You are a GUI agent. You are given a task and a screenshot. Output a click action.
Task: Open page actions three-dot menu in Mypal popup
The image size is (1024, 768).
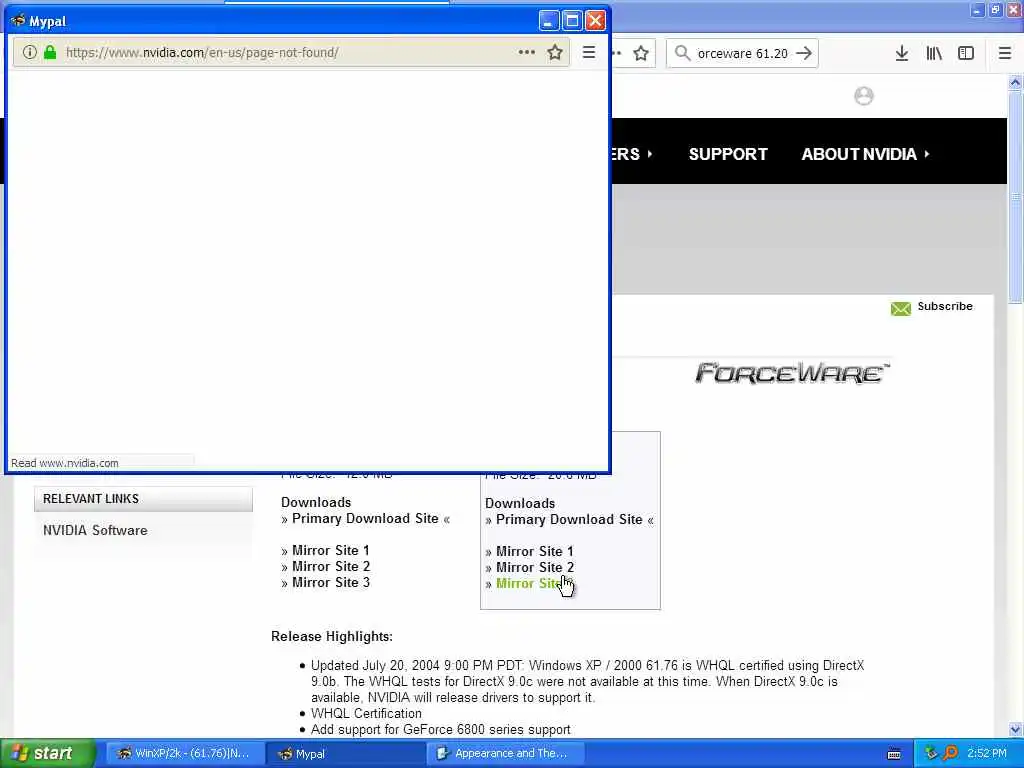(x=526, y=52)
